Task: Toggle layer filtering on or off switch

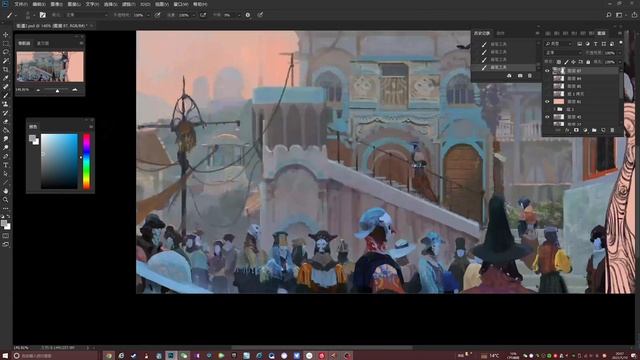Action: [x=621, y=42]
